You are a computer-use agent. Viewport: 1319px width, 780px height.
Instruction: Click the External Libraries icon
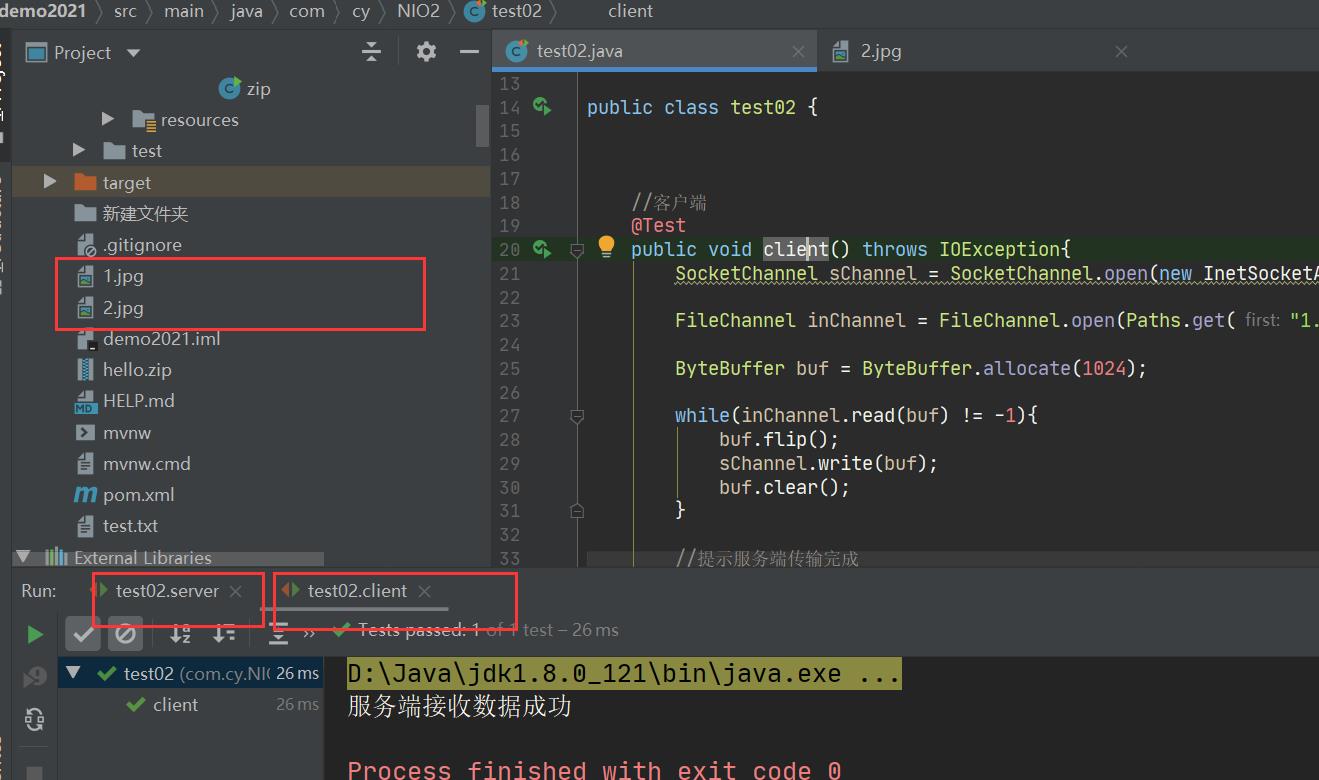[x=56, y=557]
